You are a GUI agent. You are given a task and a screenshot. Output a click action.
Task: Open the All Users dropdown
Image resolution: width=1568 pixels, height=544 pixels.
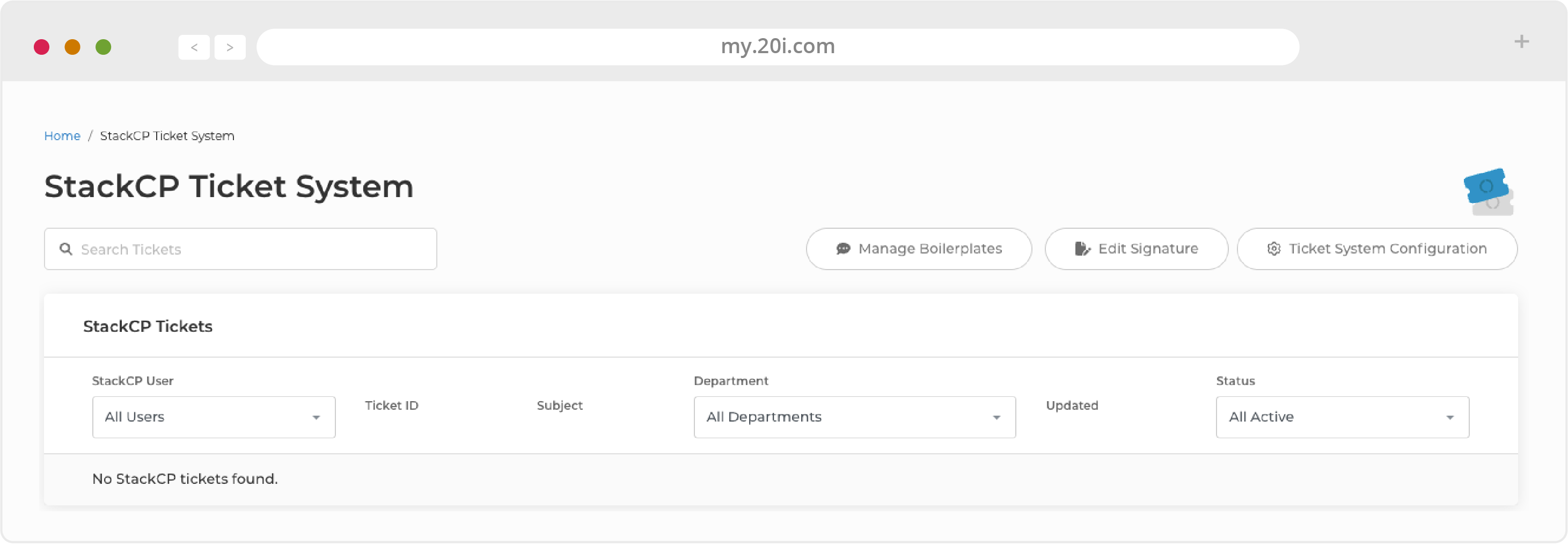coord(214,417)
